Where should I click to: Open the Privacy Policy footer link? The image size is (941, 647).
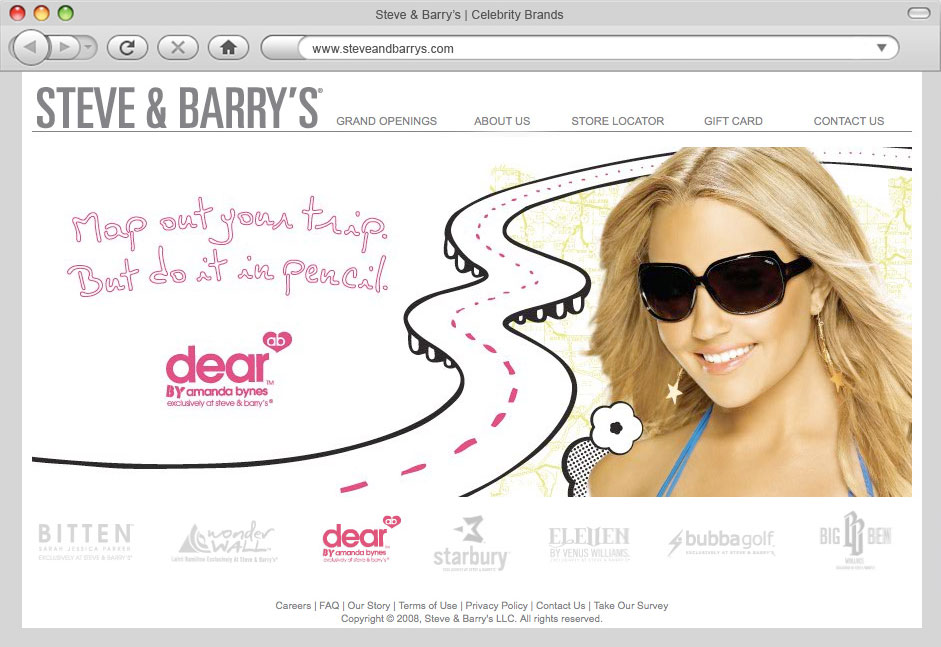pos(496,606)
